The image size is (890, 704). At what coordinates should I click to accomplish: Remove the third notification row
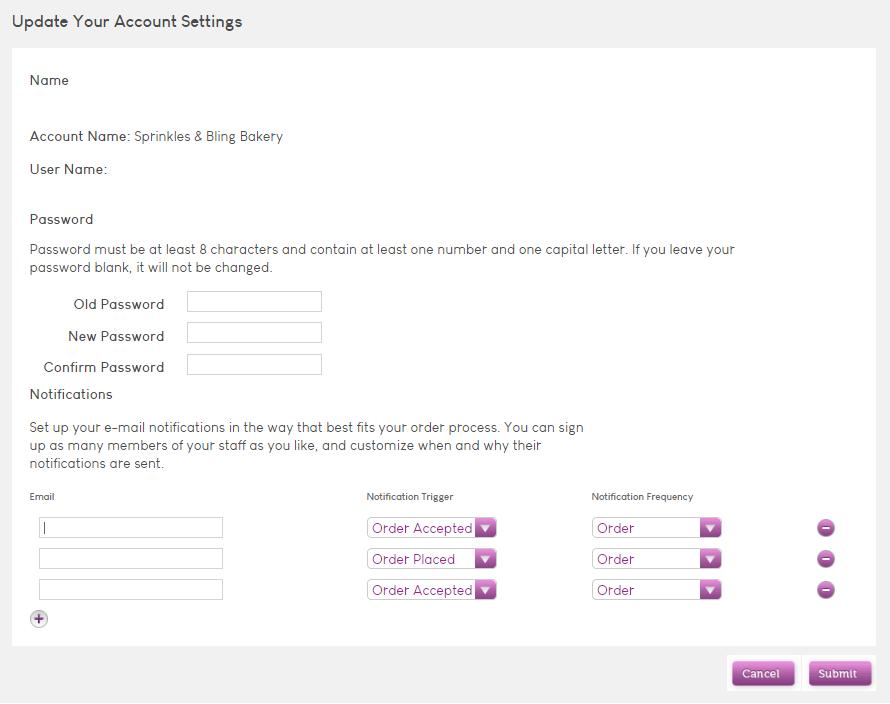826,590
